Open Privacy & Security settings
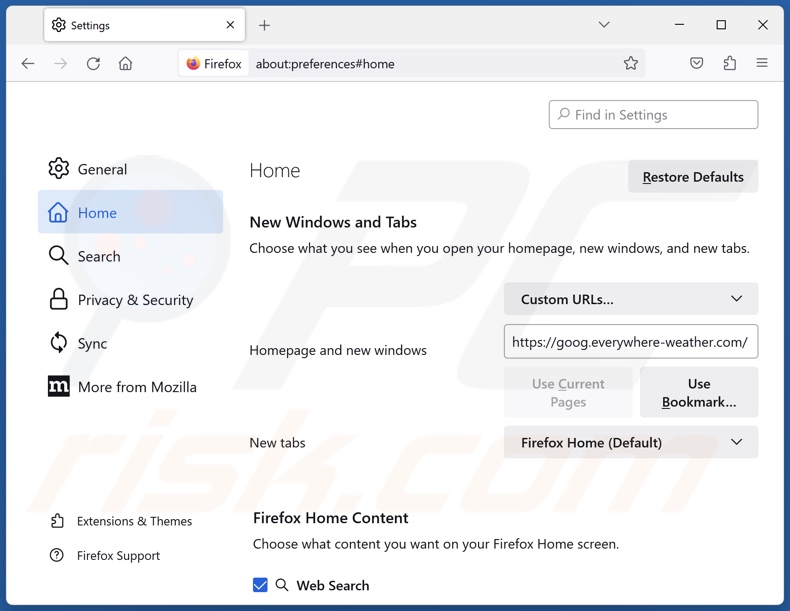790x611 pixels. pos(130,300)
